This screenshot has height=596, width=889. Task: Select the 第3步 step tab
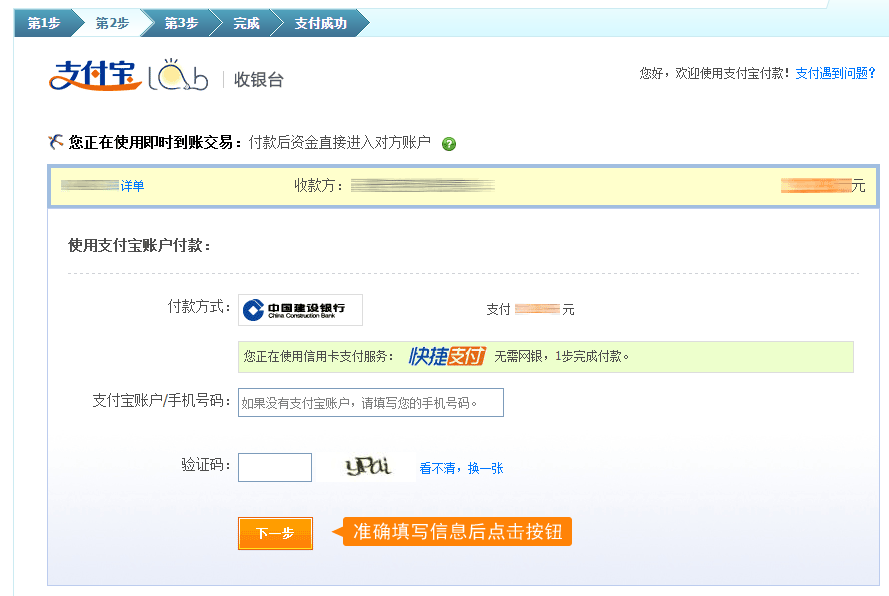[181, 23]
